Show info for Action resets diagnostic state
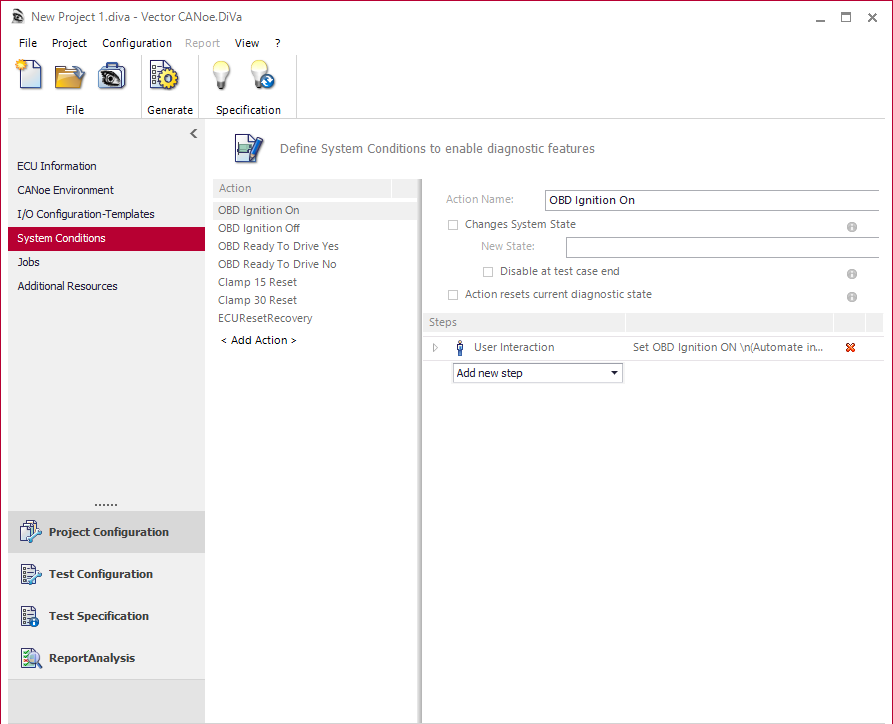Image resolution: width=893 pixels, height=724 pixels. pos(852,297)
